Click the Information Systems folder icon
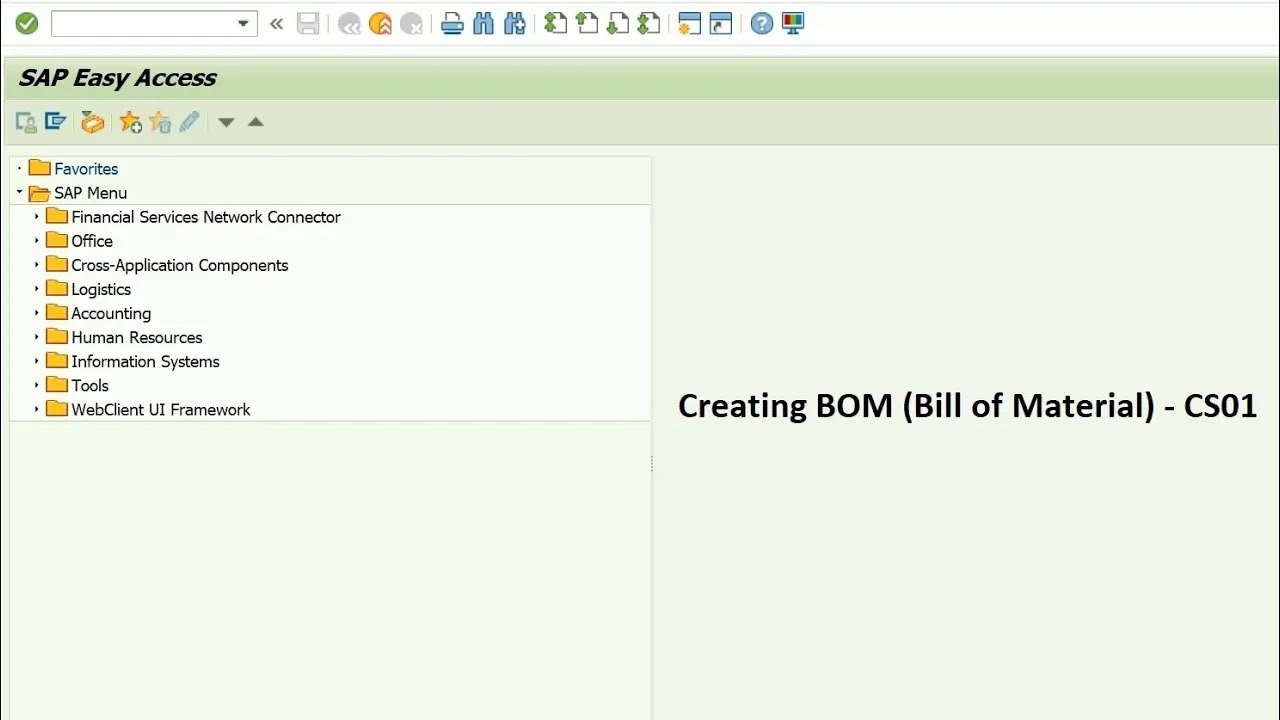Viewport: 1280px width, 720px height. click(x=57, y=360)
